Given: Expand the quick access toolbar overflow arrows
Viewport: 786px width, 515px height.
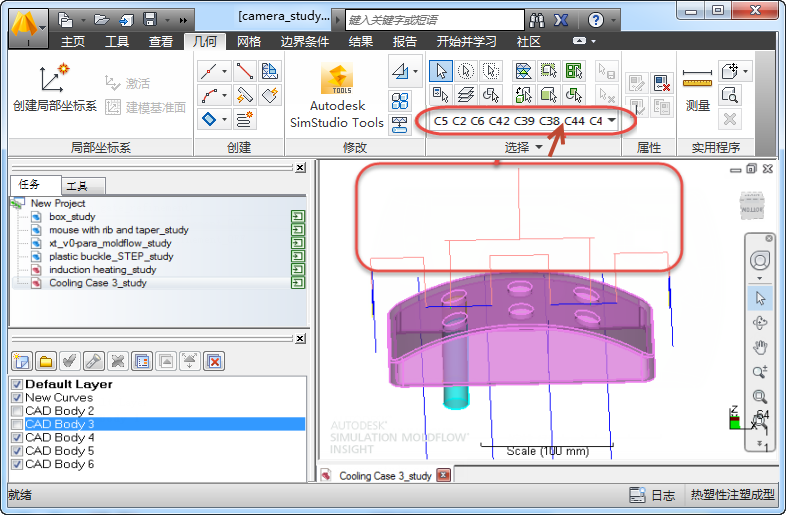Looking at the screenshot, I should [183, 21].
